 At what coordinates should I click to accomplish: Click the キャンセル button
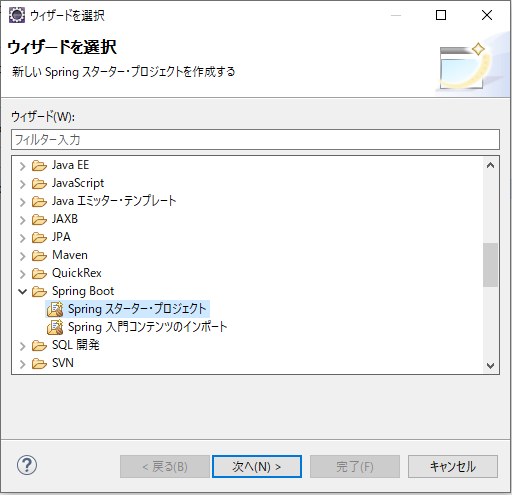453,466
